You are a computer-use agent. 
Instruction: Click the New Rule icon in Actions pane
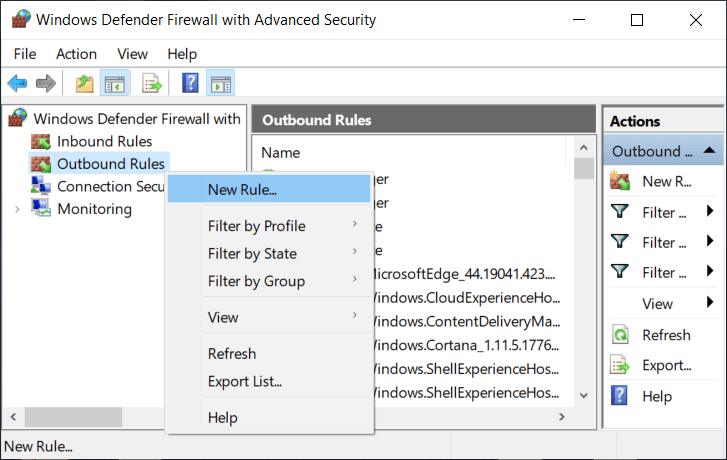[620, 181]
